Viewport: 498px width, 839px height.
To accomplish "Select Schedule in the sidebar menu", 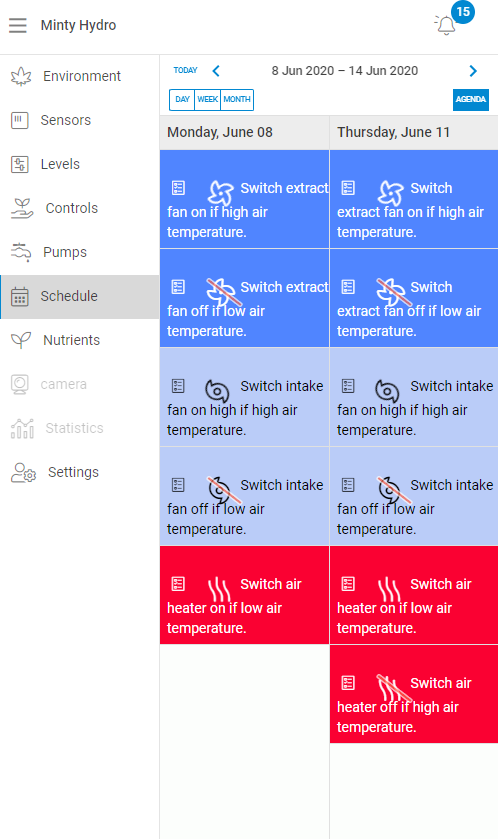I will pyautogui.click(x=80, y=296).
